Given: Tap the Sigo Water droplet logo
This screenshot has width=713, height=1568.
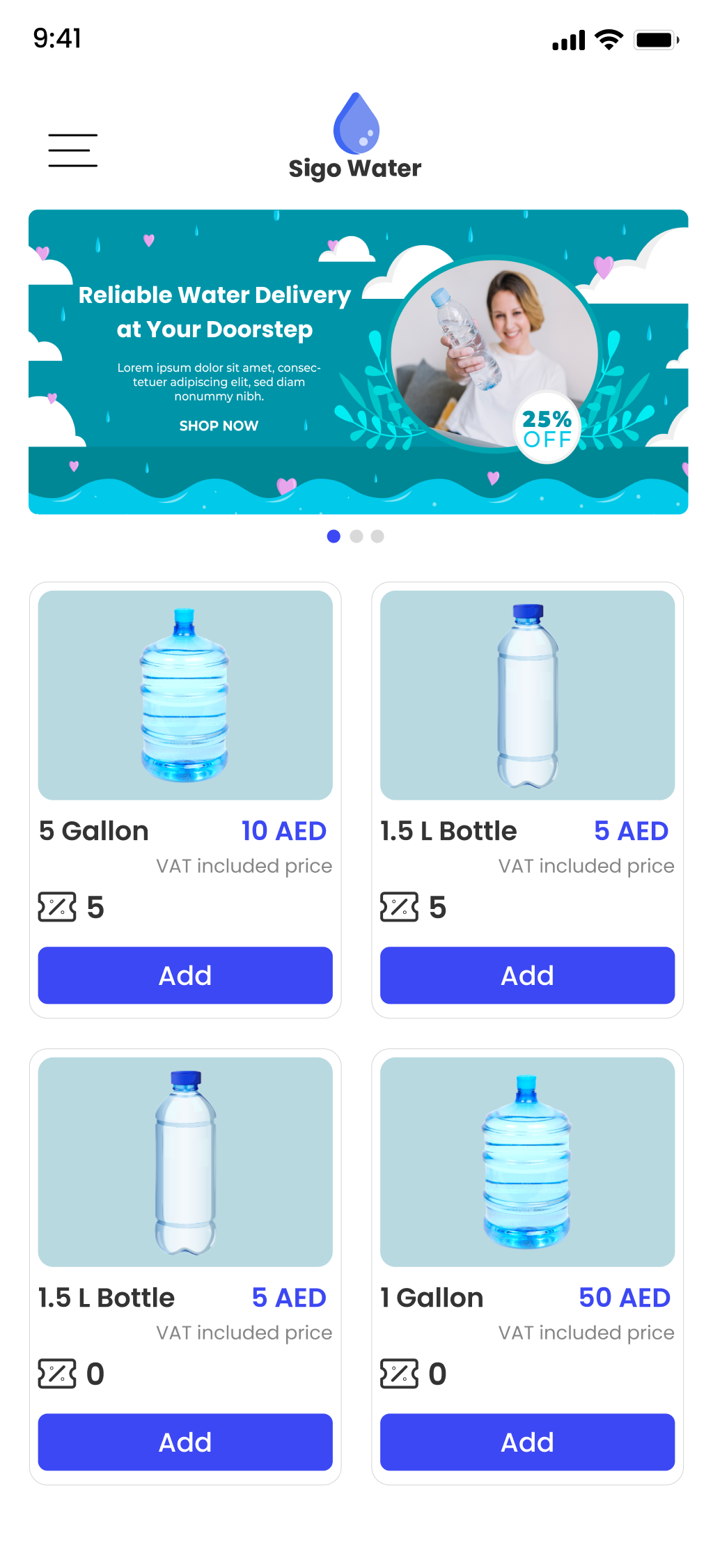Looking at the screenshot, I should tap(356, 123).
